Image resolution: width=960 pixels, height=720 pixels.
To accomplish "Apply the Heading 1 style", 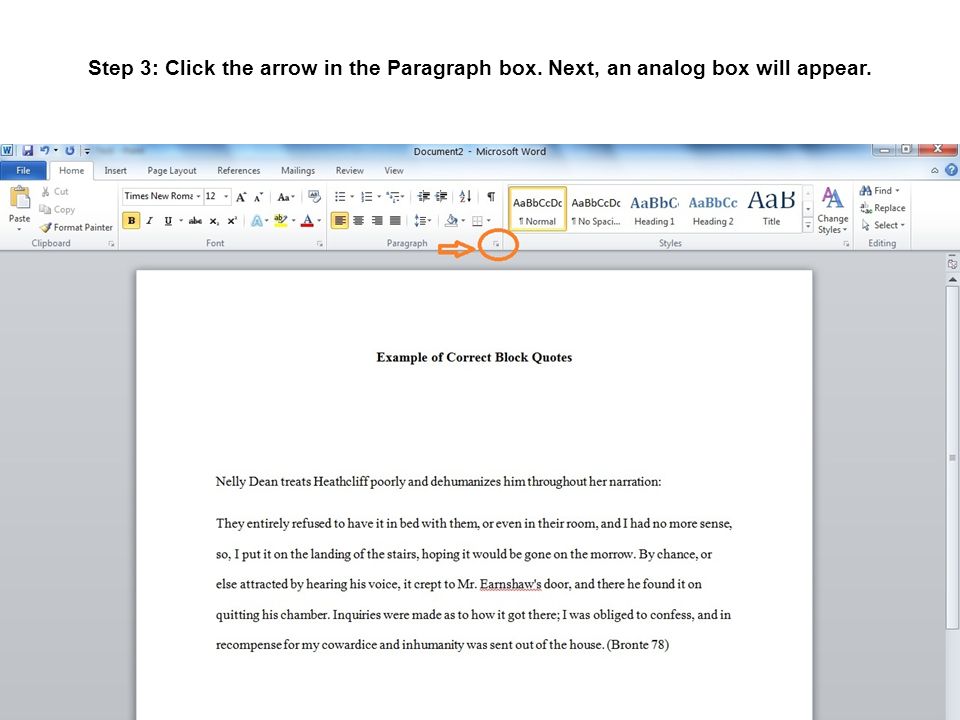I will tap(654, 209).
